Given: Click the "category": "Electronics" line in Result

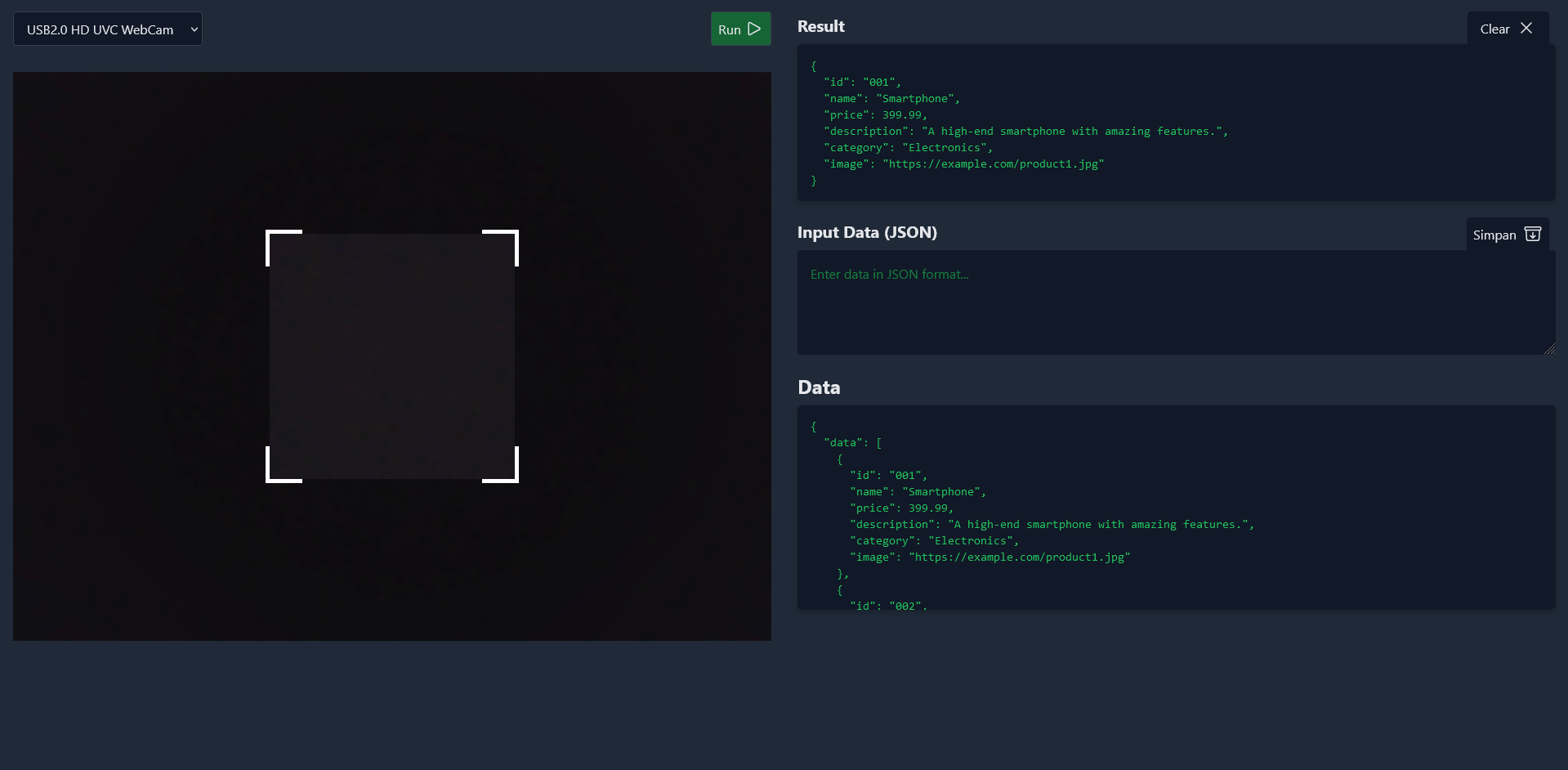Looking at the screenshot, I should coord(908,148).
